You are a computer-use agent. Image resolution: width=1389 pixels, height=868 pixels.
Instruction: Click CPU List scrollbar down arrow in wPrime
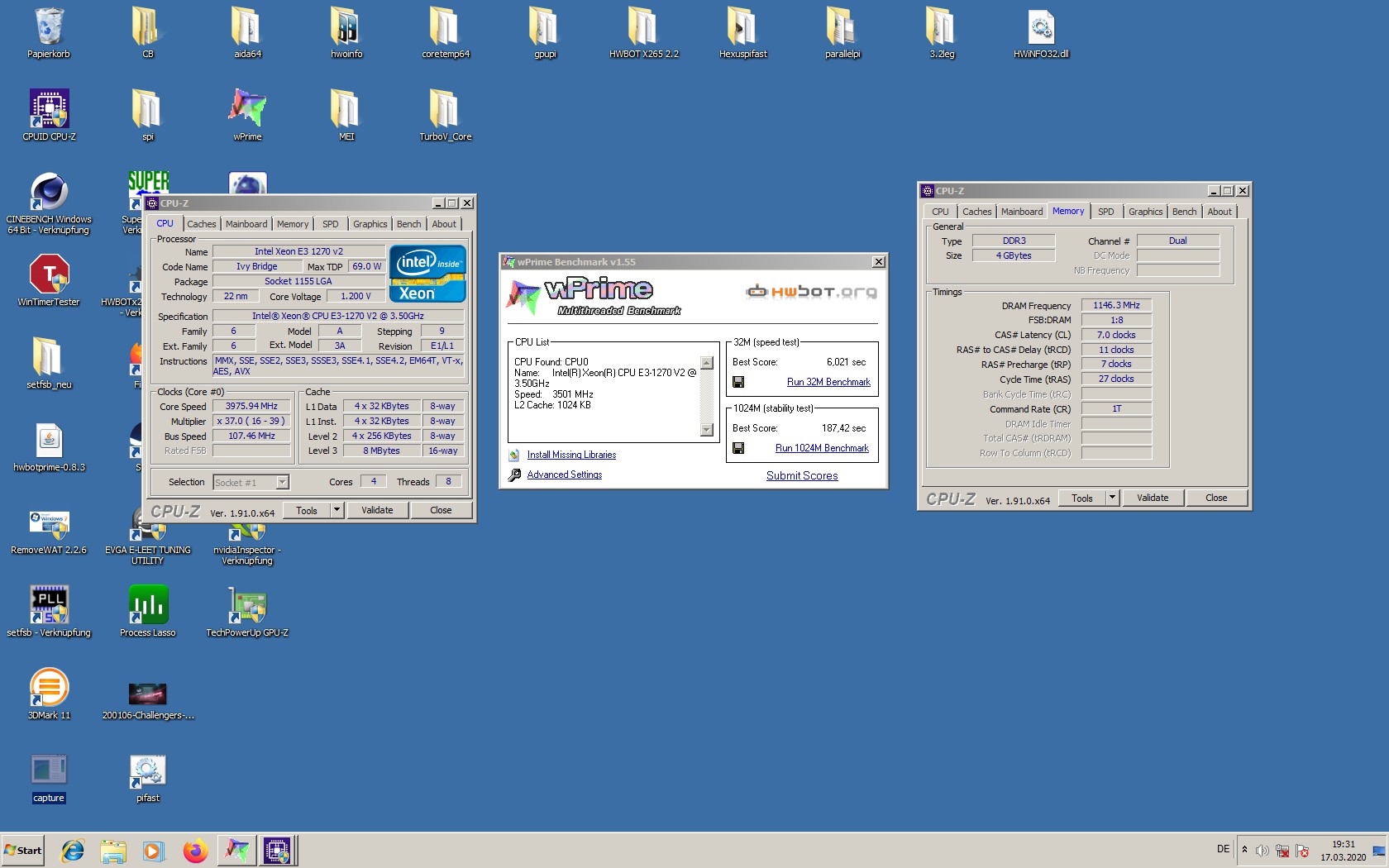[x=707, y=429]
